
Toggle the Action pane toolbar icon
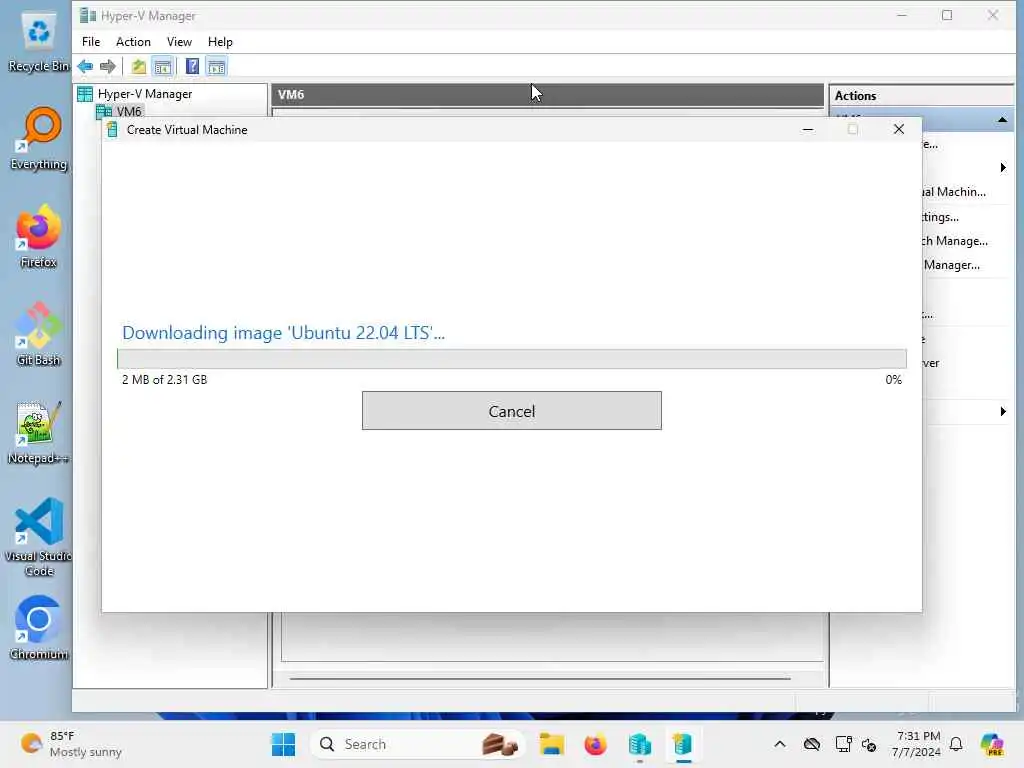(216, 67)
